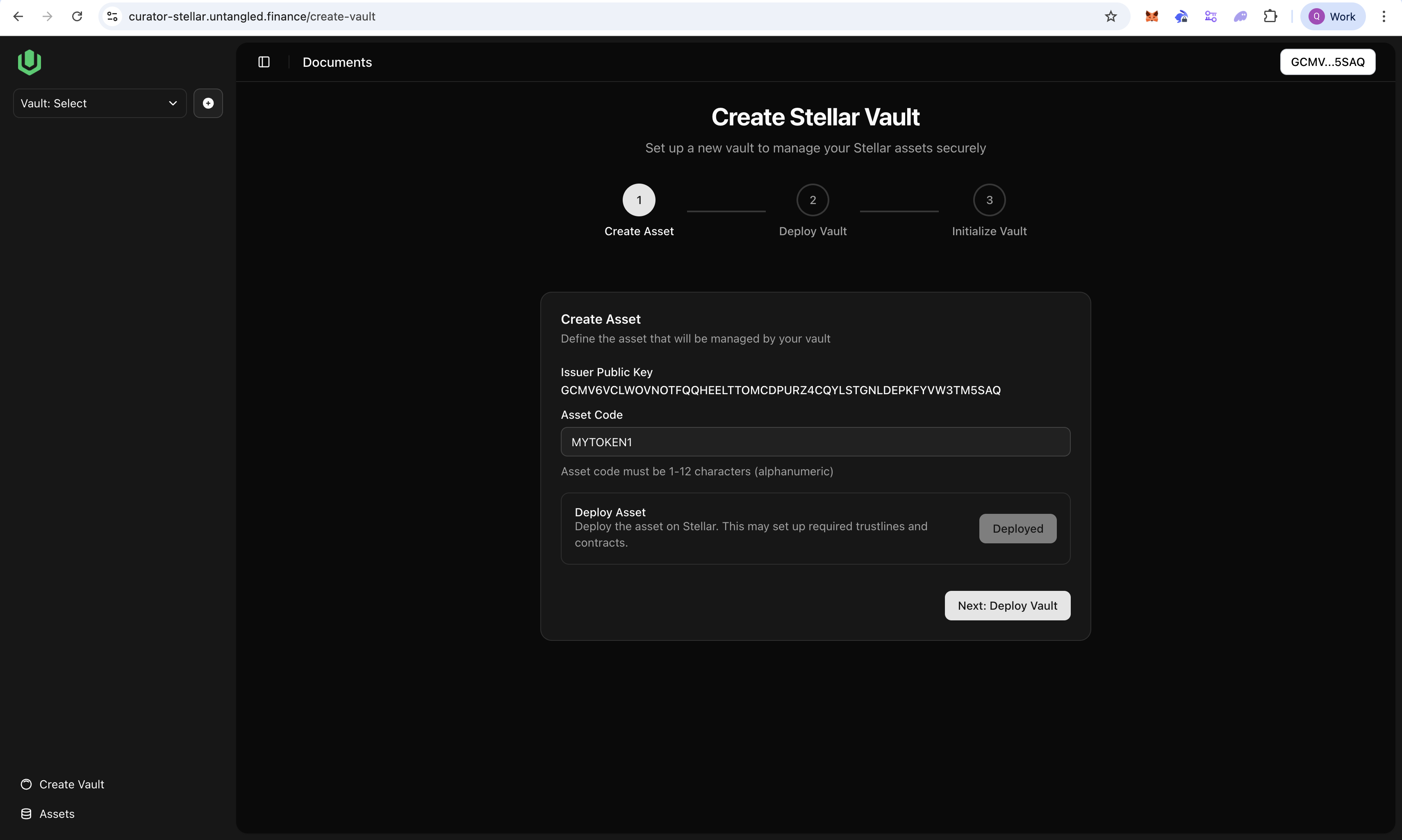Click the address bar URL

click(252, 16)
